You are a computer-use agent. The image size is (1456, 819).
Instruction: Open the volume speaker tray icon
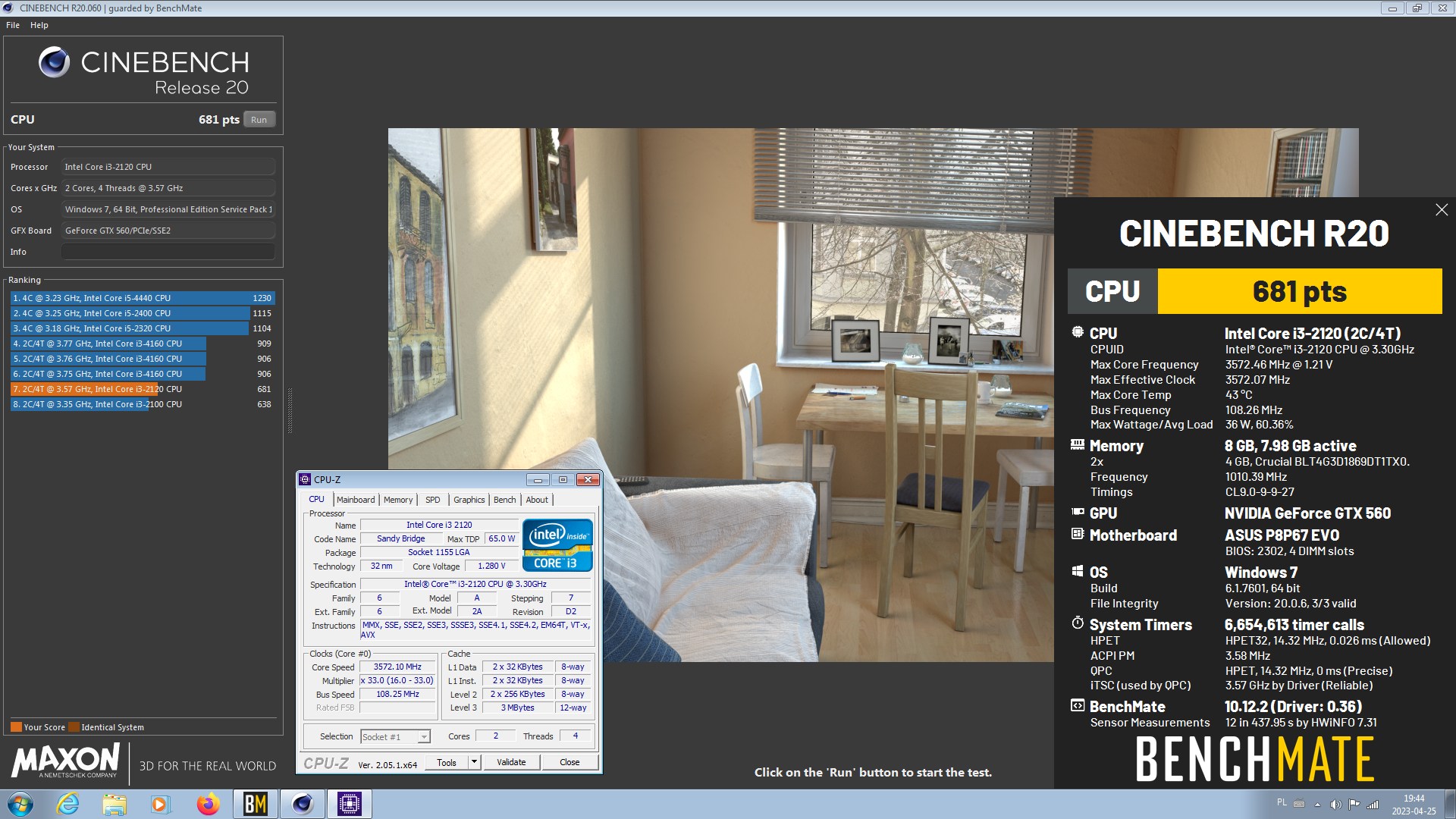1335,805
